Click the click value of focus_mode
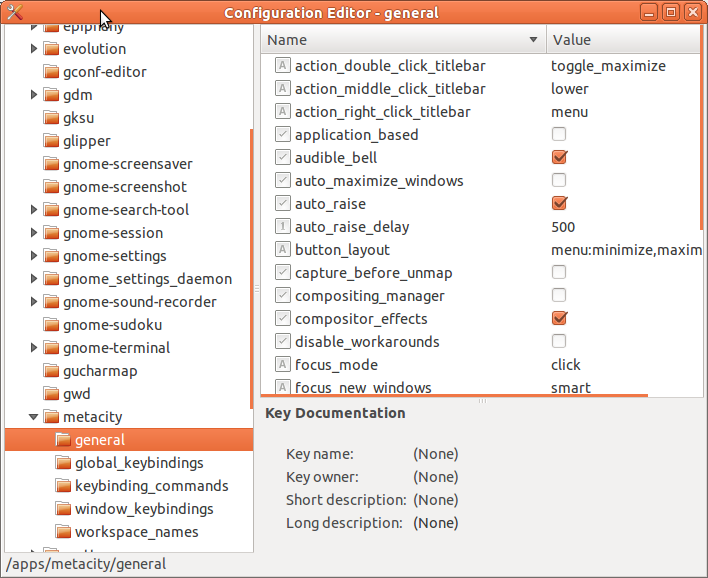This screenshot has width=708, height=578. [565, 365]
